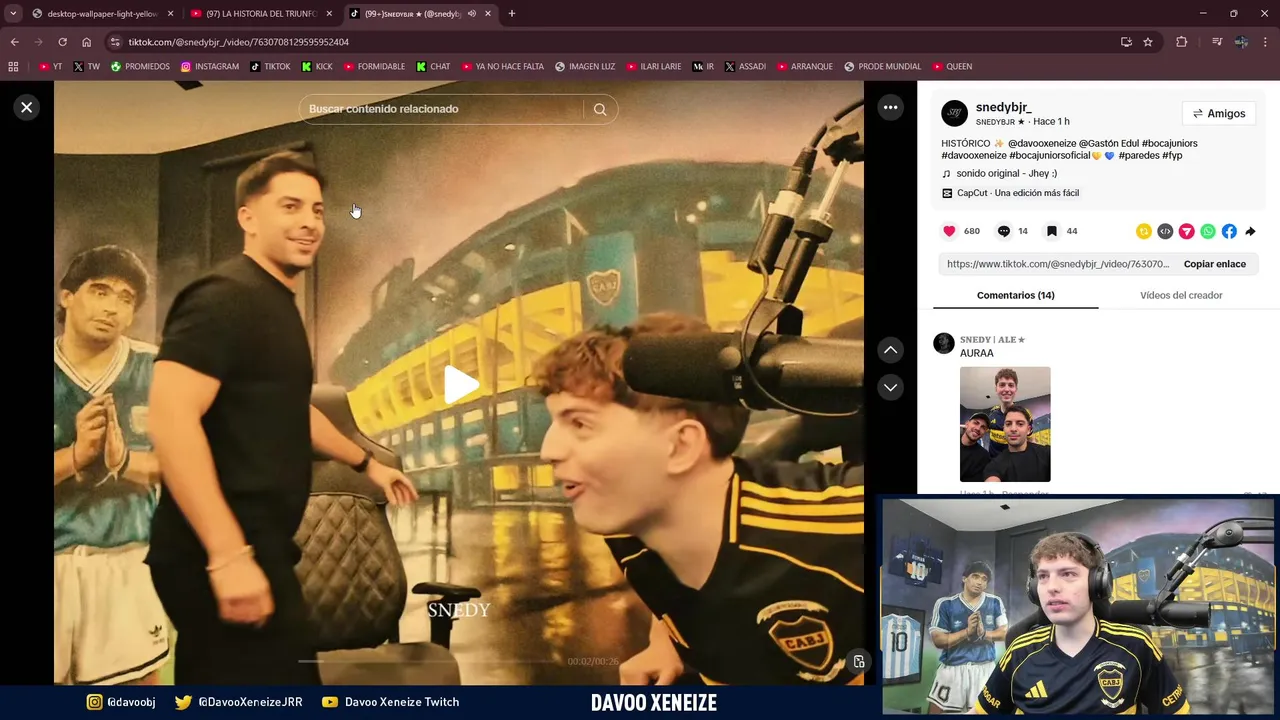This screenshot has width=1280, height=720.
Task: Click the address bar URL
Action: coord(239,42)
